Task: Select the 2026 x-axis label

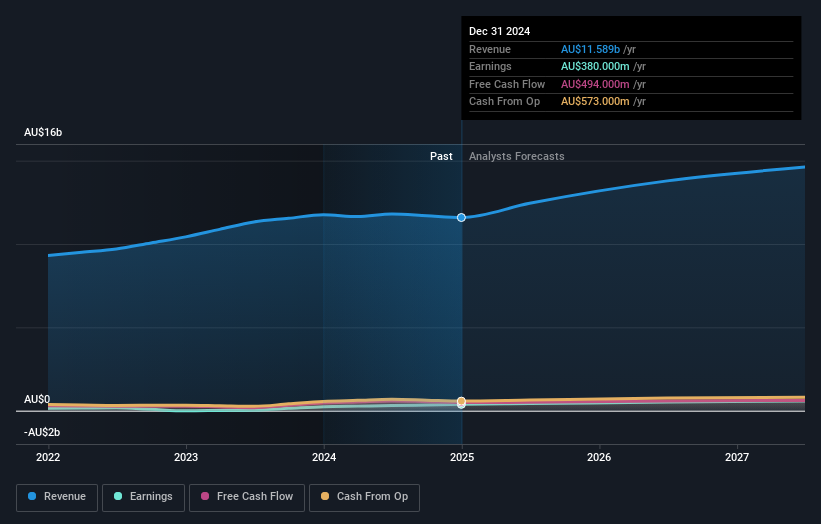Action: click(x=599, y=458)
